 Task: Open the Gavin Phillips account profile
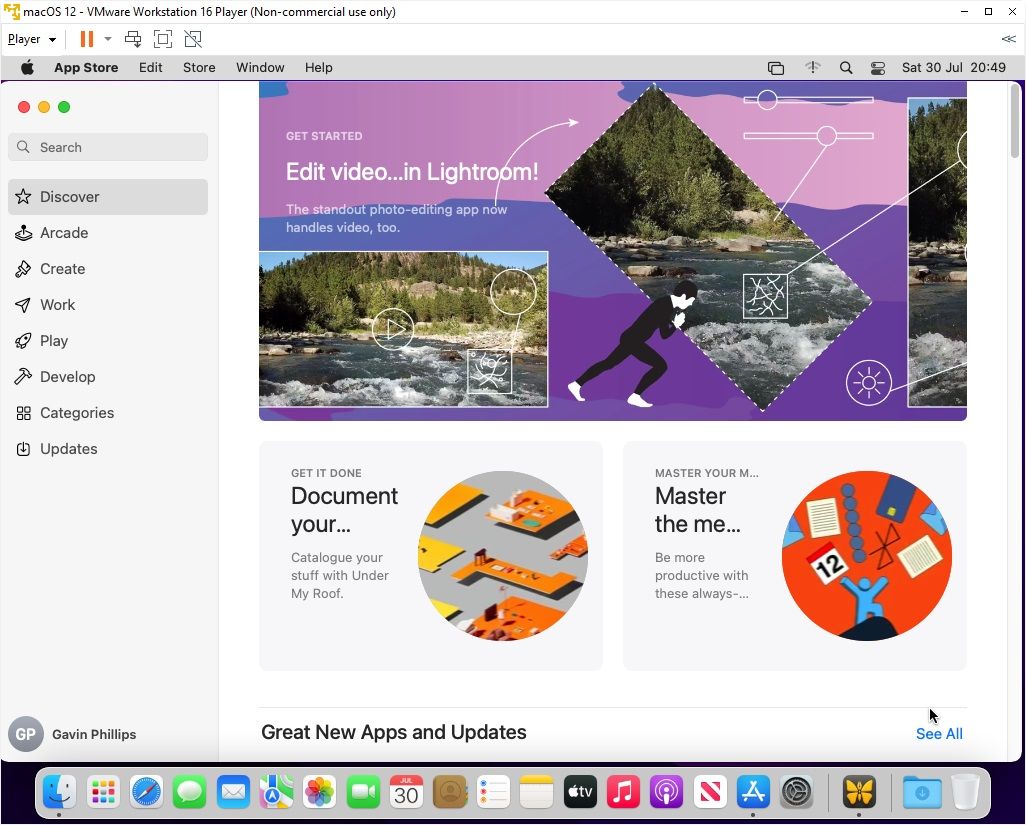[93, 734]
